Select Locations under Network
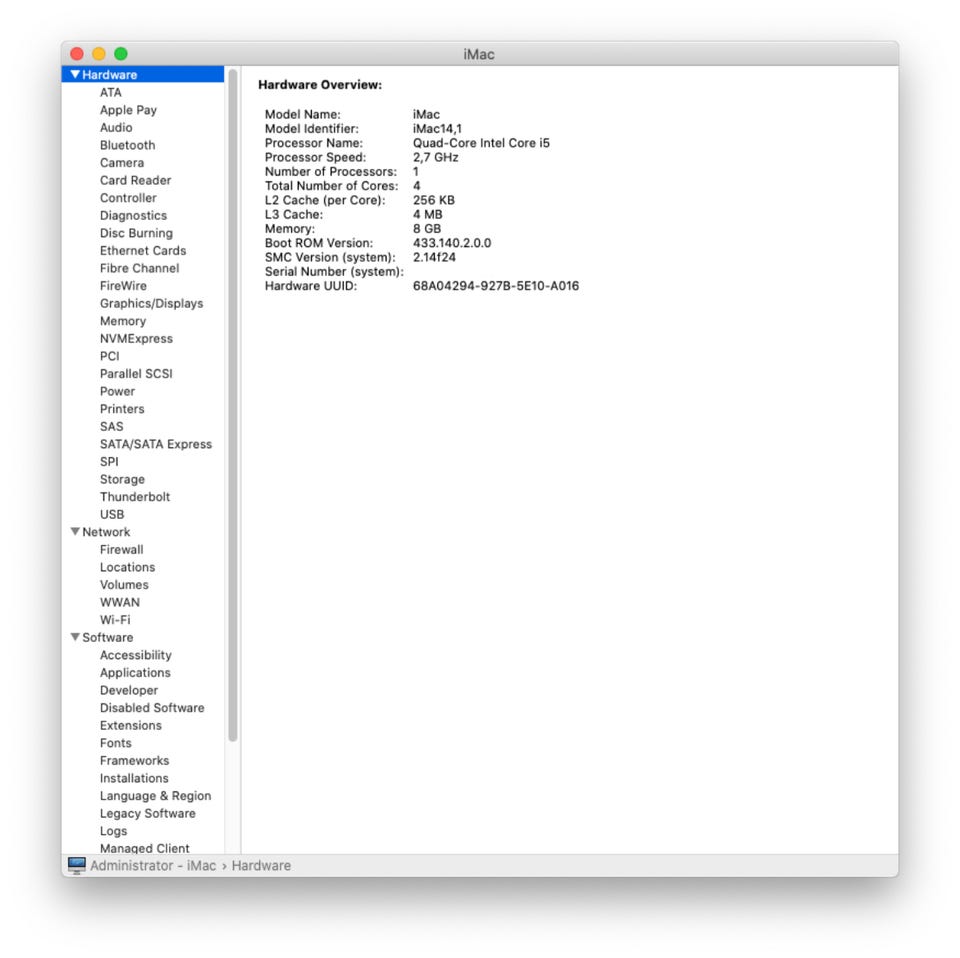The image size is (960, 958). pyautogui.click(x=127, y=567)
